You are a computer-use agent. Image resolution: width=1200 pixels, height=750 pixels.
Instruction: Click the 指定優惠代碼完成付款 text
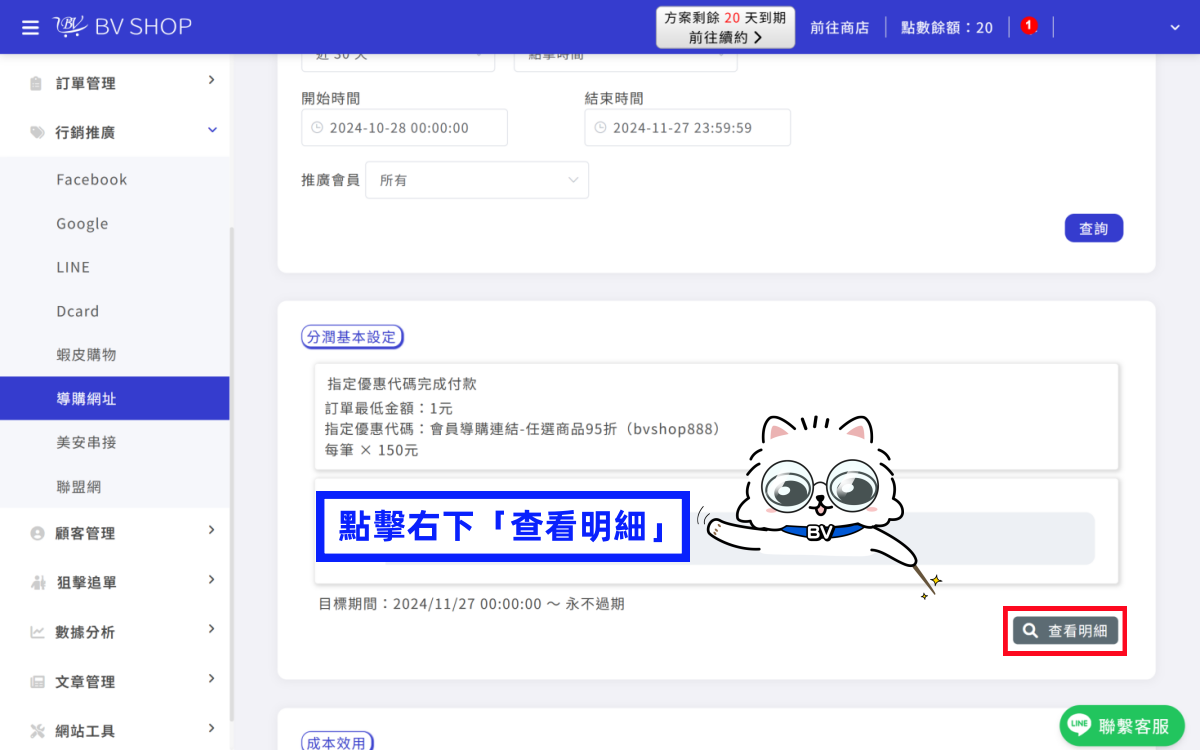401,384
